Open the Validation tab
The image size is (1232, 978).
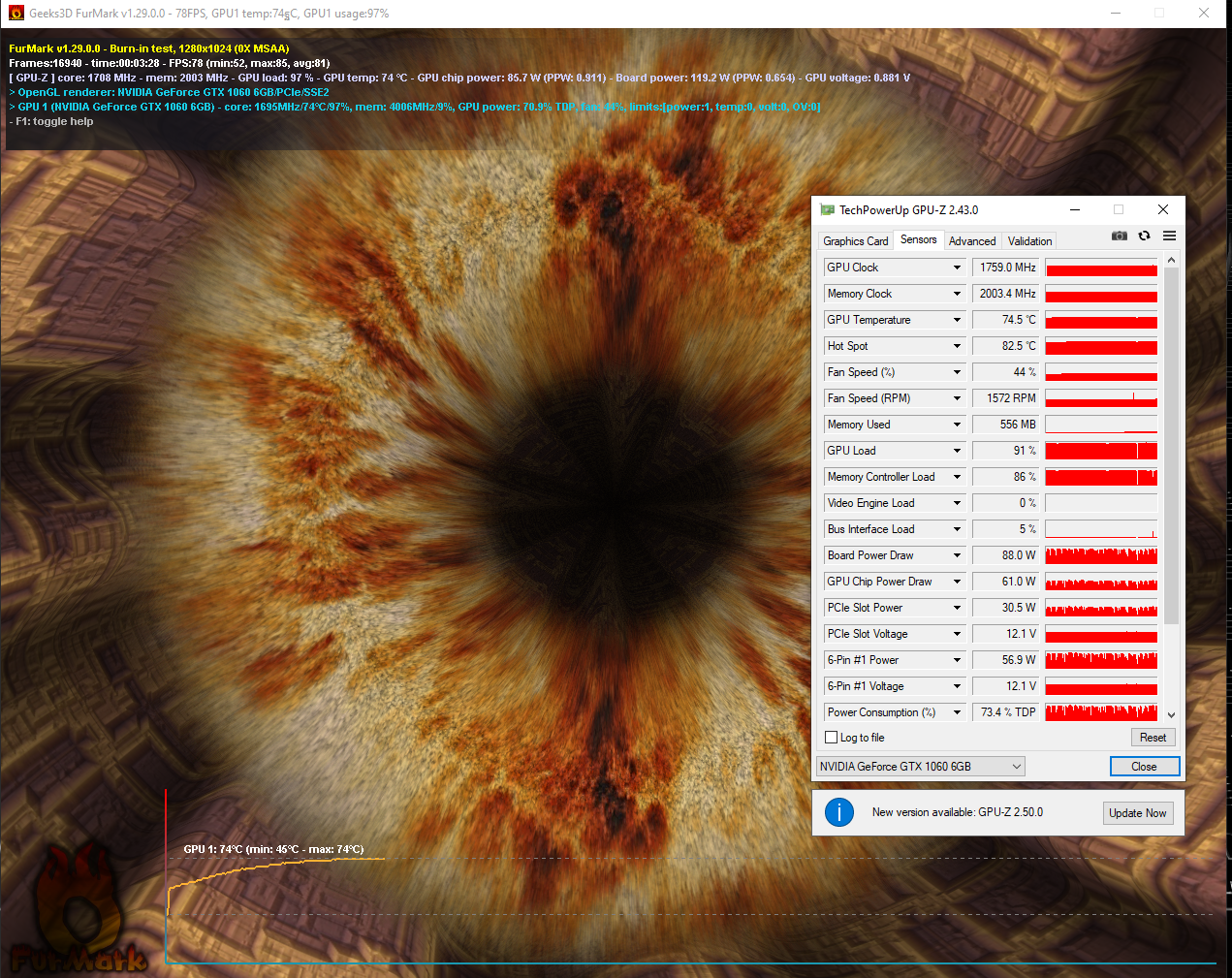[1028, 239]
